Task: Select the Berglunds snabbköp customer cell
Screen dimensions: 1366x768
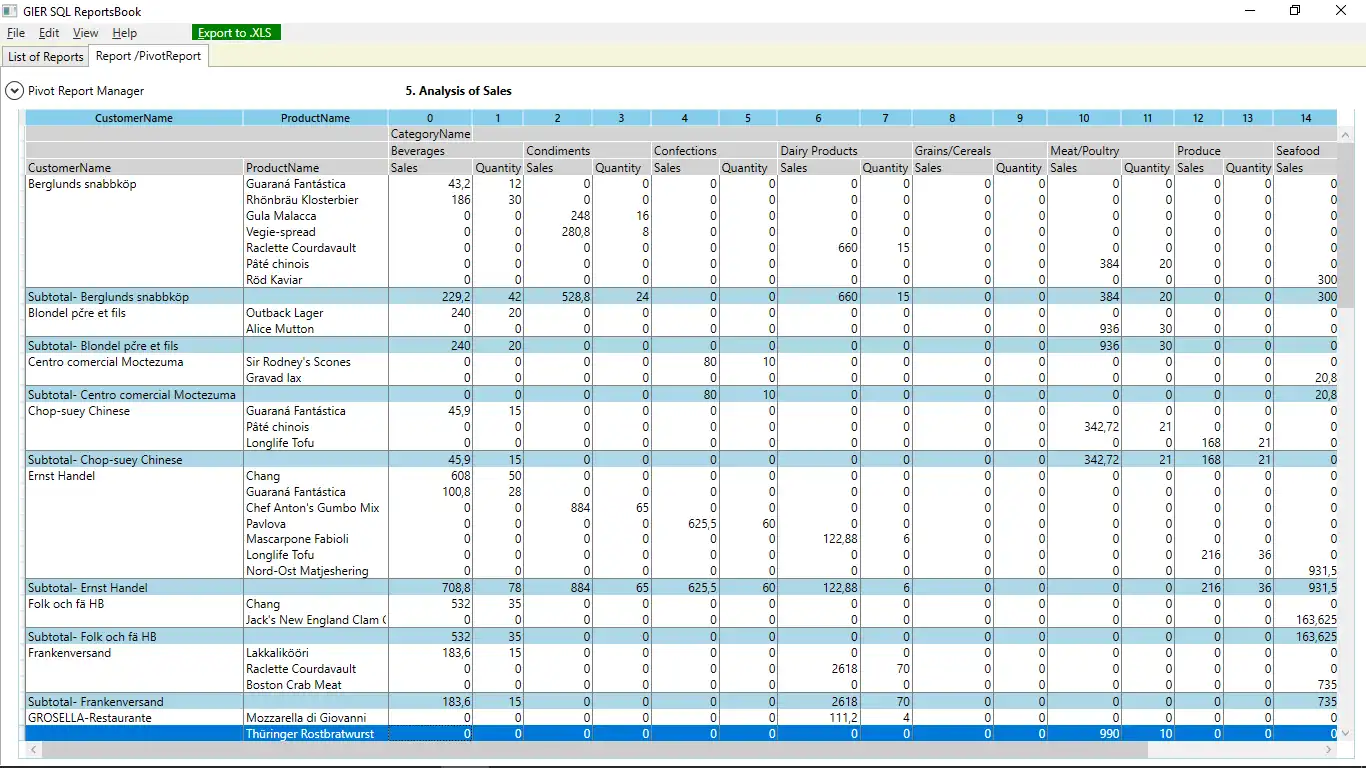Action: pos(82,184)
